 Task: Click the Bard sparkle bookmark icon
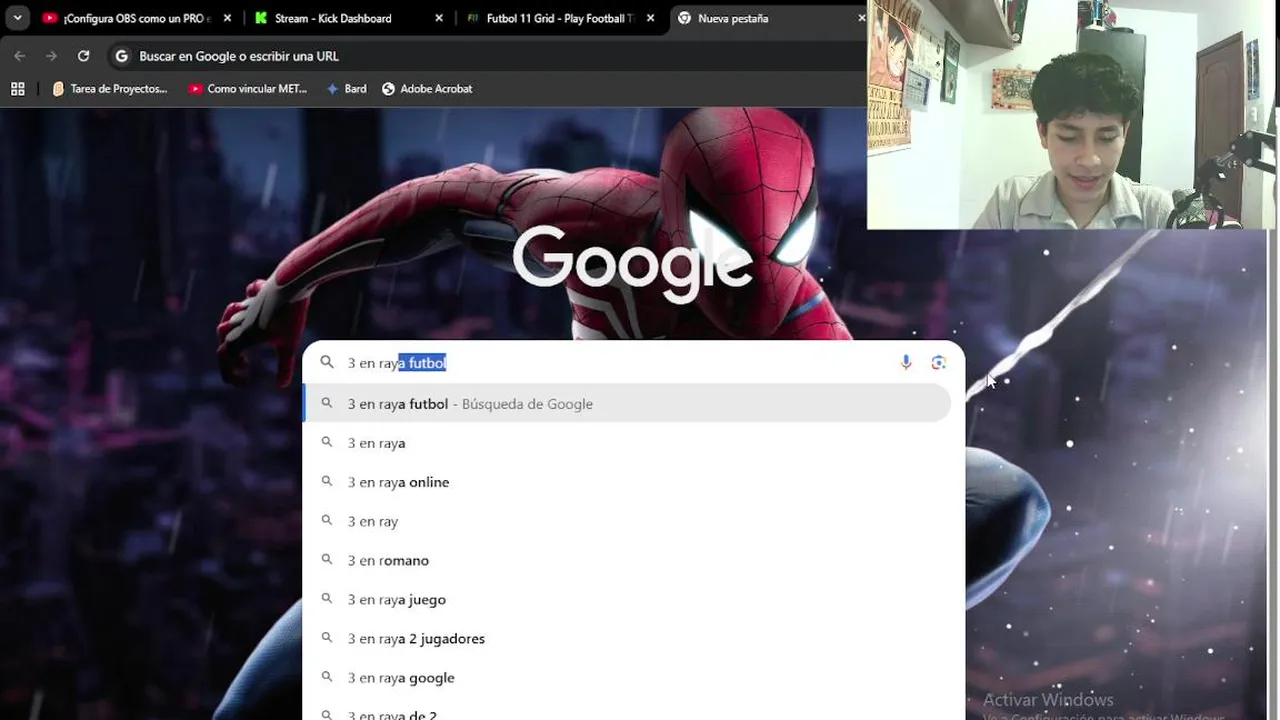click(x=332, y=89)
